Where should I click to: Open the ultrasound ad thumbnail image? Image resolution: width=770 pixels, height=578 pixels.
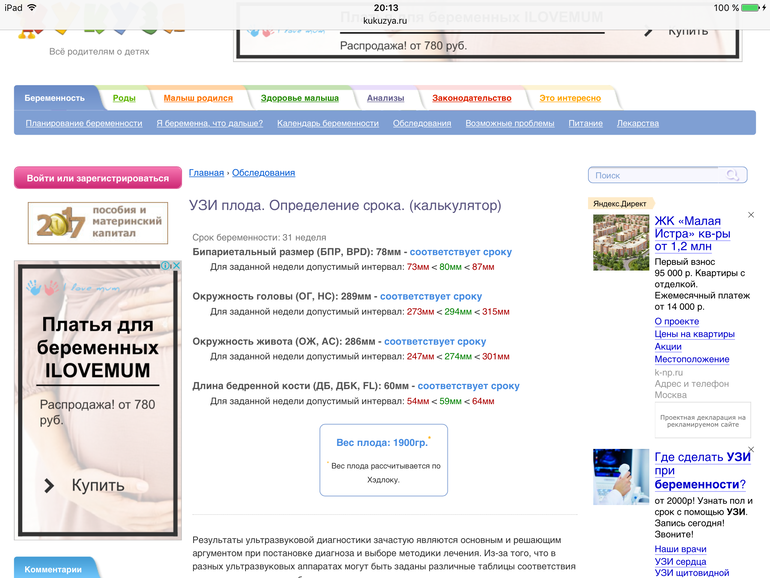(x=620, y=477)
